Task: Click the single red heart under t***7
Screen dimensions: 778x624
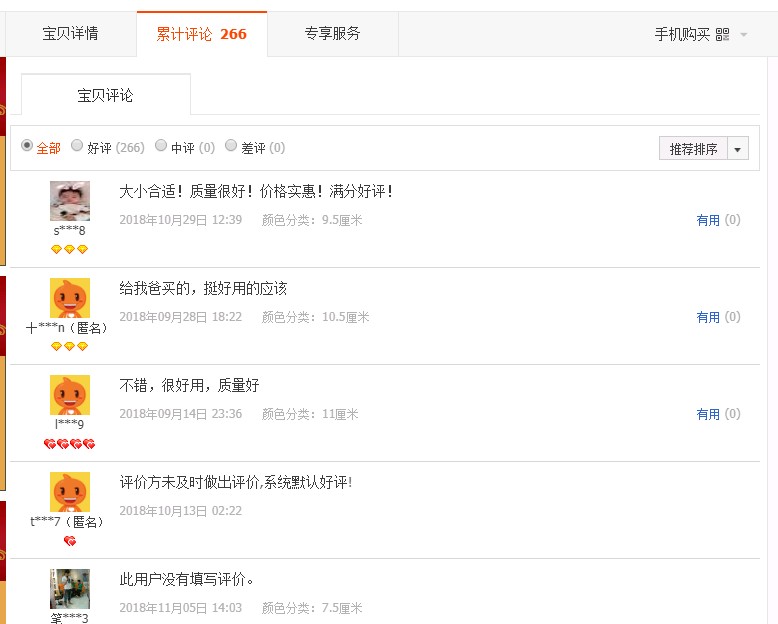Action: point(70,541)
